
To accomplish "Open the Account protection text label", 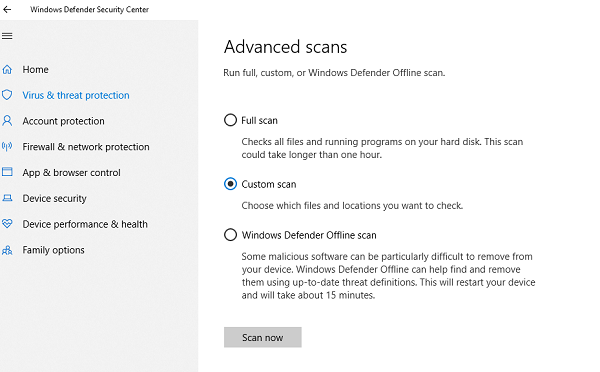I will [x=63, y=121].
